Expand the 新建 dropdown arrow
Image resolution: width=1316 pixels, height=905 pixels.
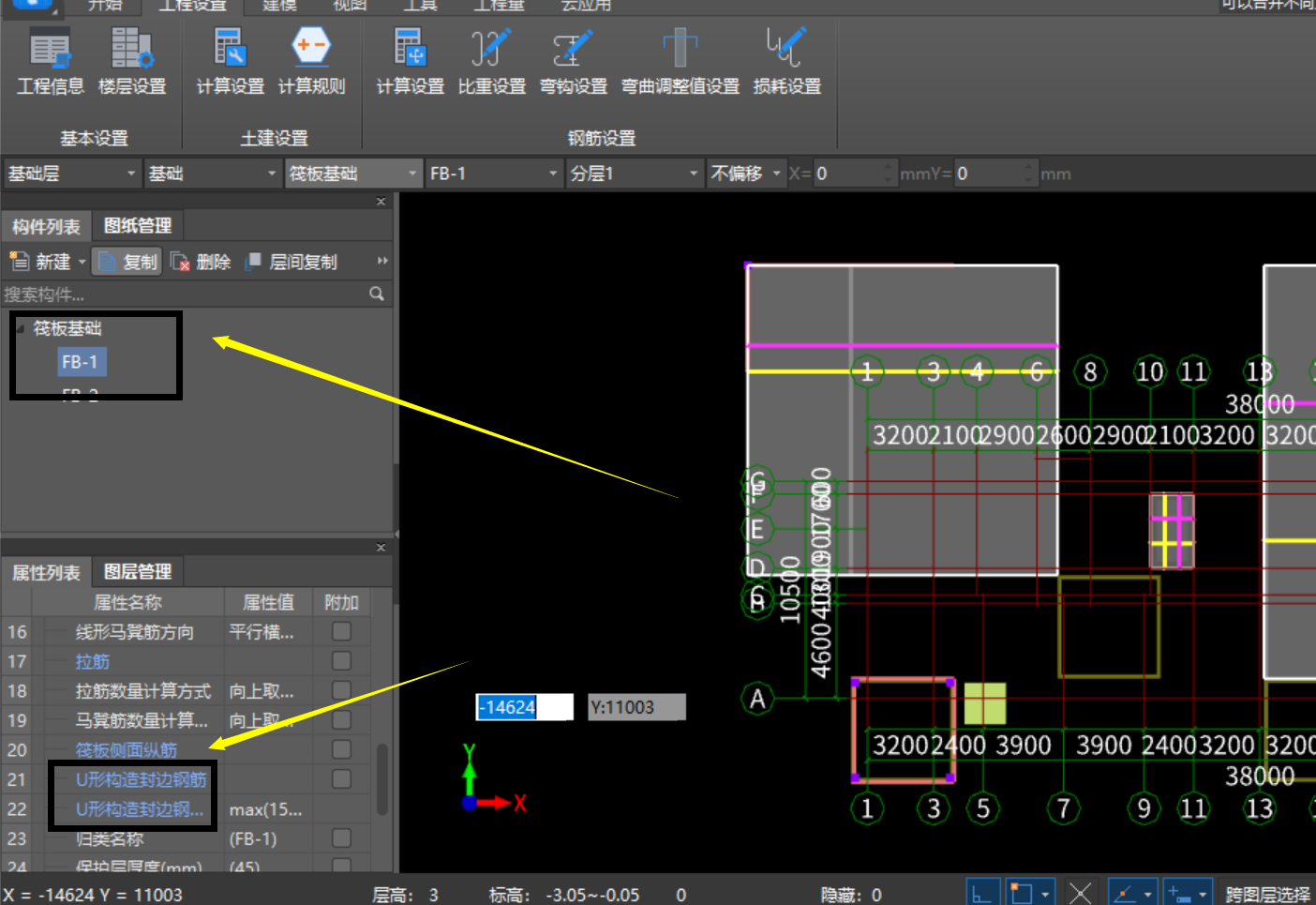(82, 262)
